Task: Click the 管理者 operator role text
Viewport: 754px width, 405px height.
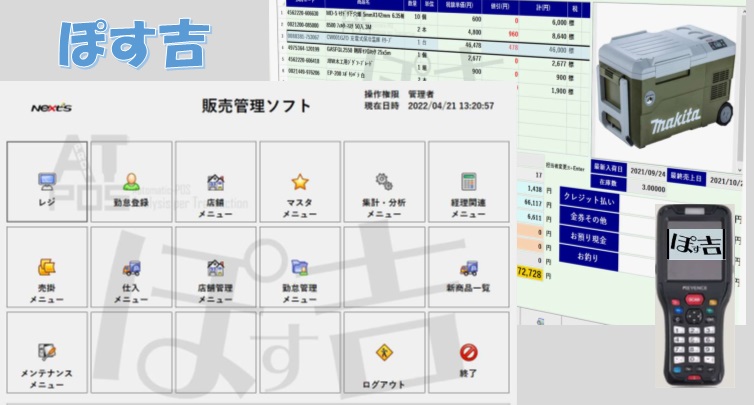Action: 421,94
